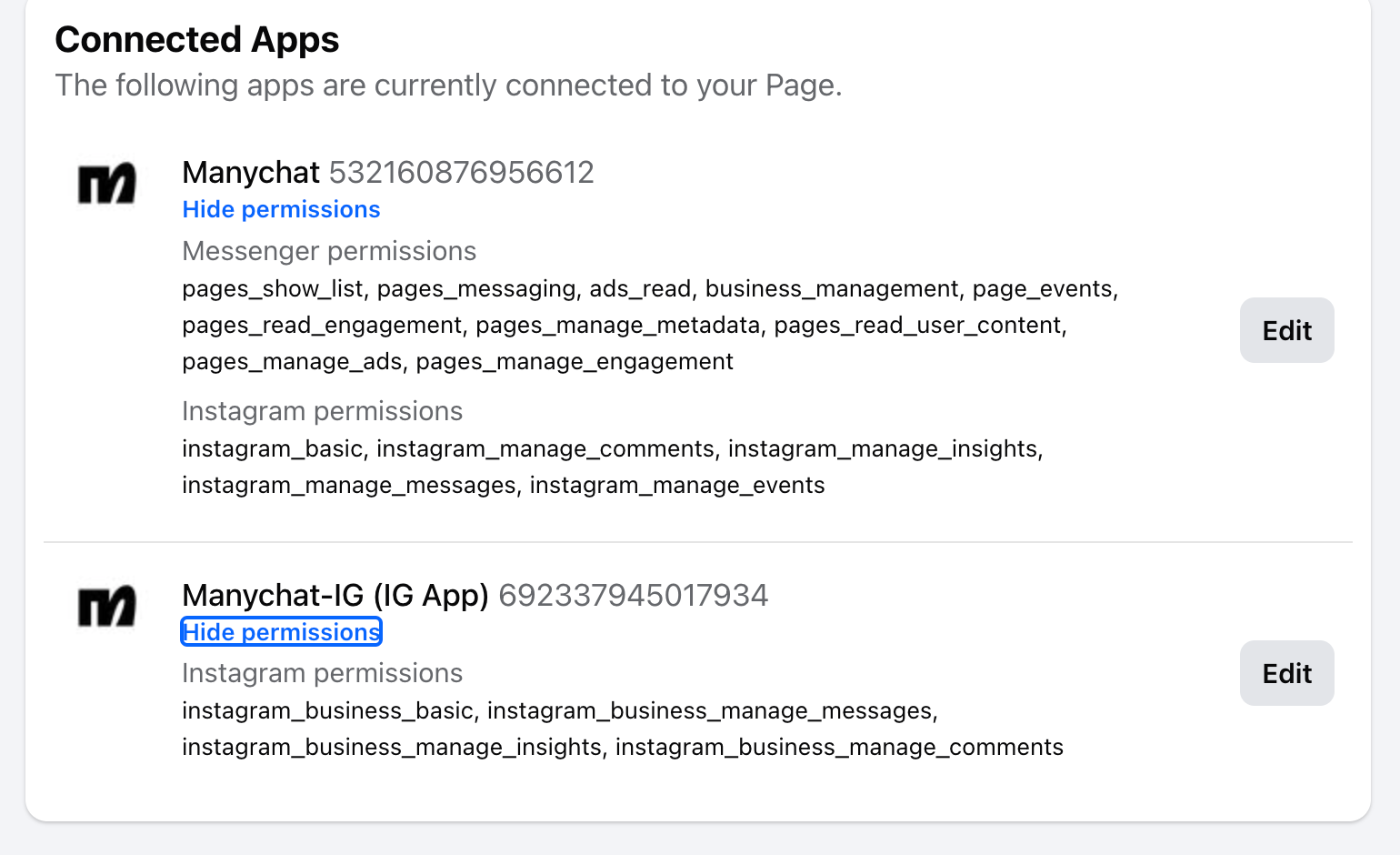The height and width of the screenshot is (855, 1400).
Task: Click Instagram permissions label under Manychat-IG
Action: click(x=322, y=673)
